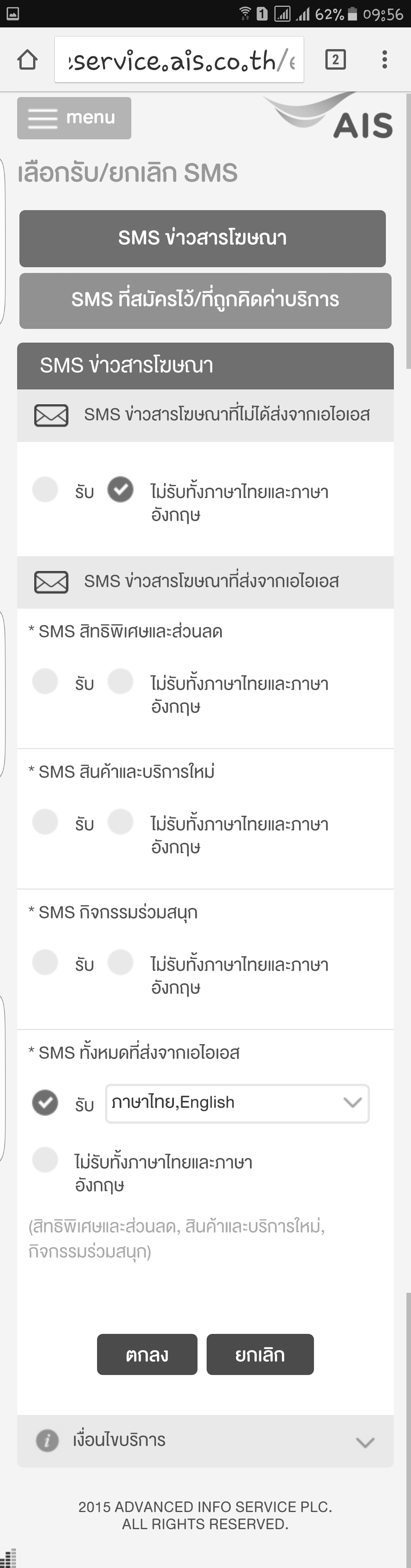
Task: Switch to SMS ที่สมัครไว้/ที่ถูกคิดค่าบริการ tab
Action: tap(205, 300)
